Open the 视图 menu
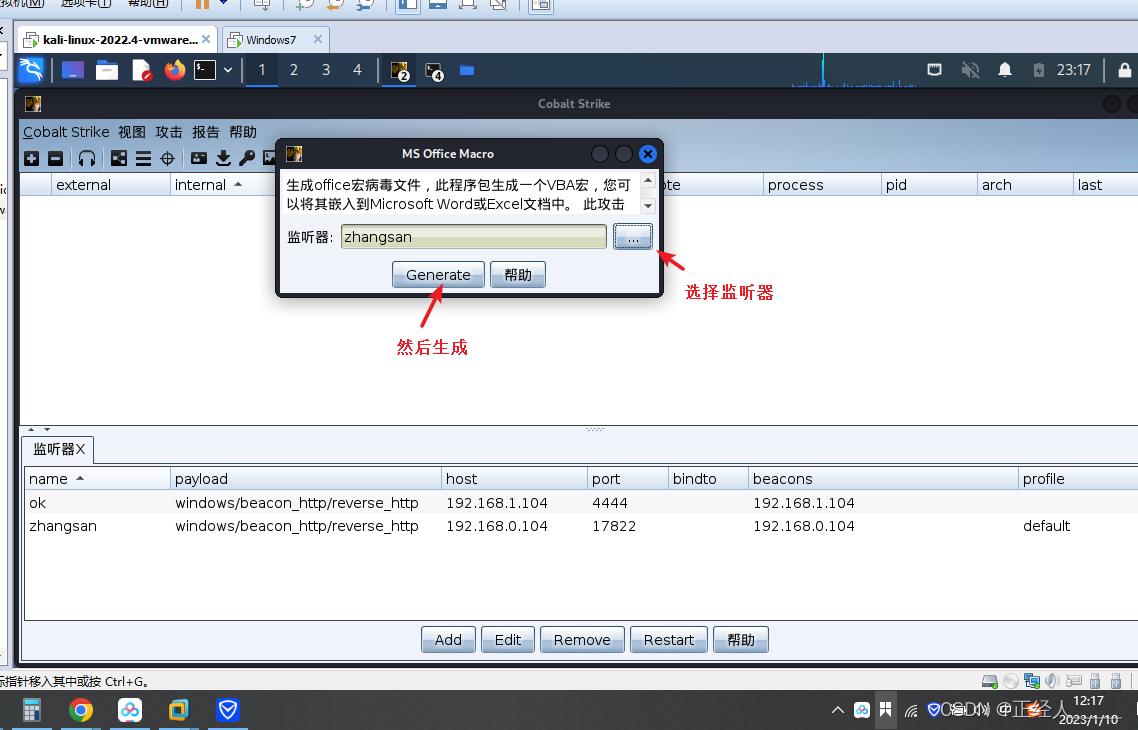1138x730 pixels. pos(132,132)
